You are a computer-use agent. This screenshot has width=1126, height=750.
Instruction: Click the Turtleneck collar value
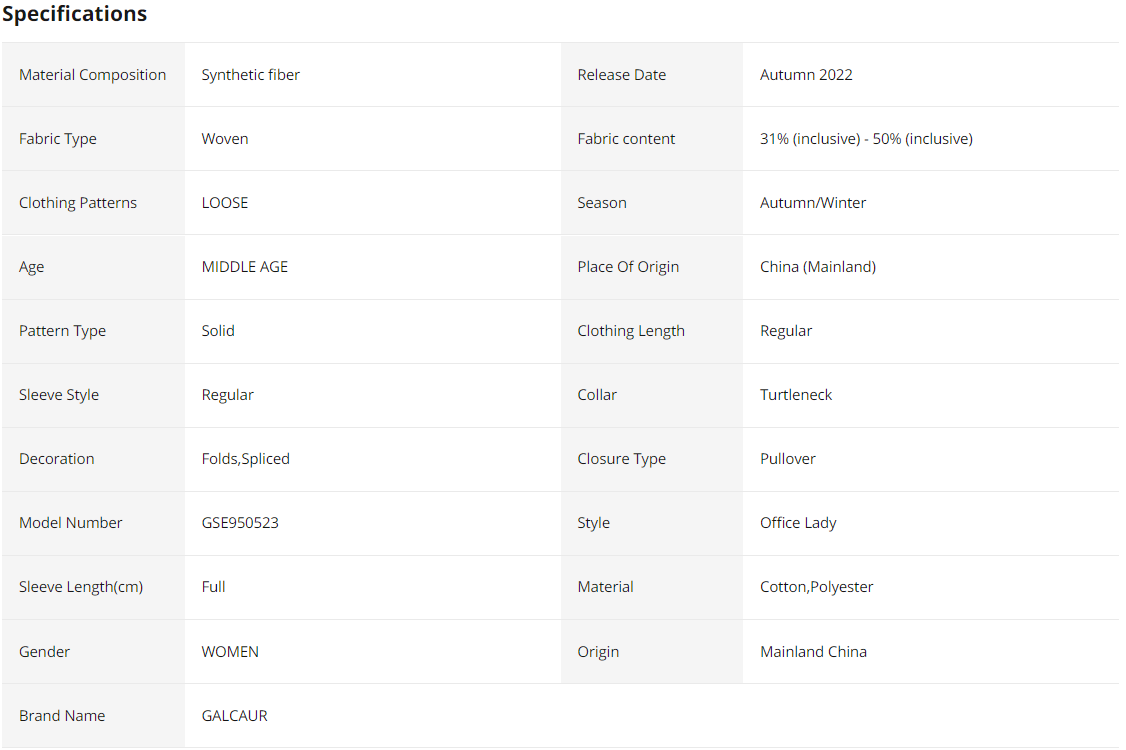[796, 395]
